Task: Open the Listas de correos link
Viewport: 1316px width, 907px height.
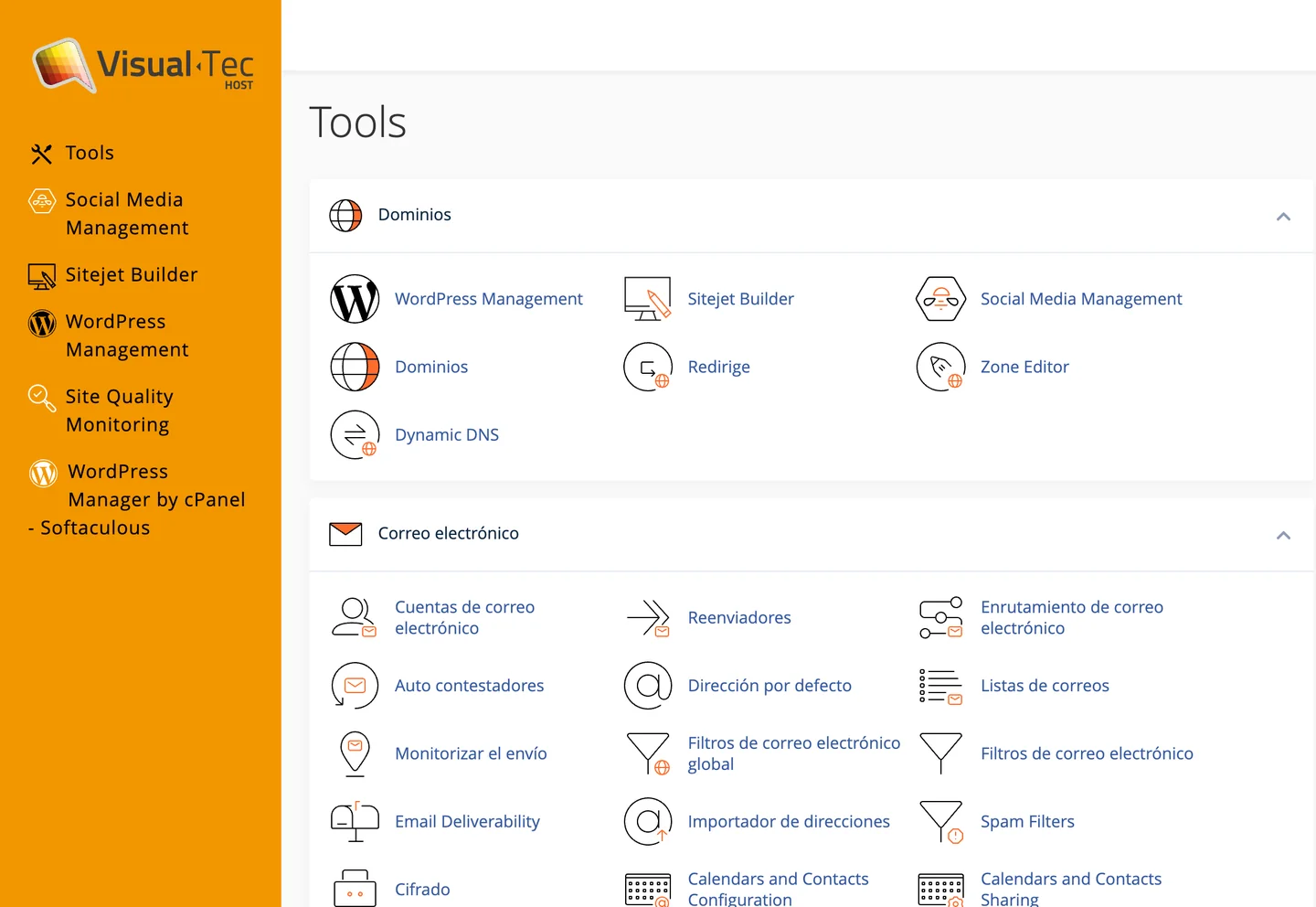Action: [x=1045, y=686]
